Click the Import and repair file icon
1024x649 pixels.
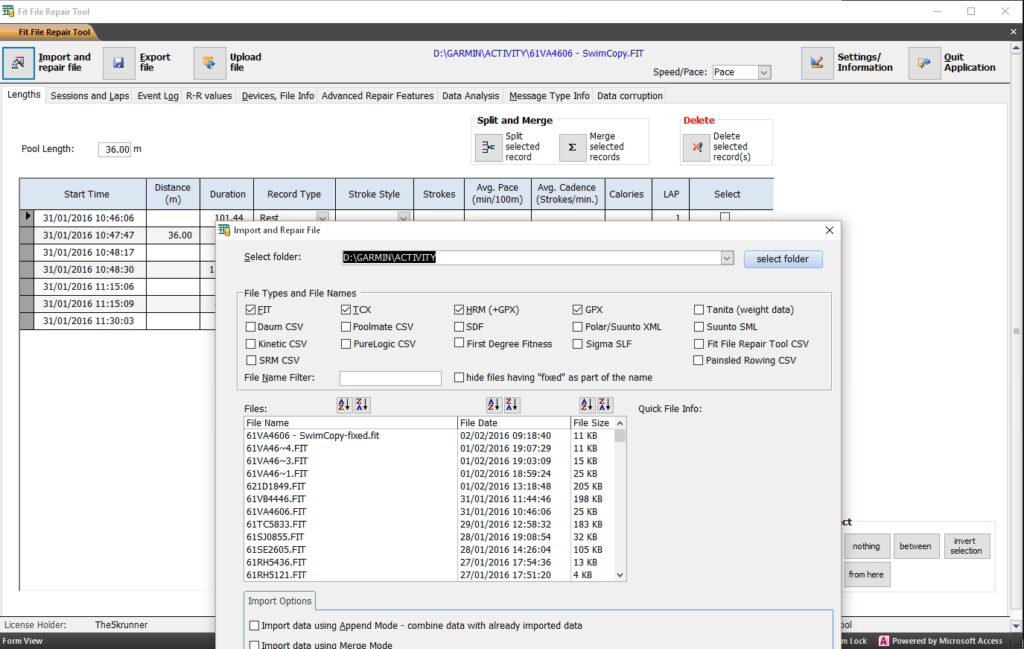tap(18, 63)
